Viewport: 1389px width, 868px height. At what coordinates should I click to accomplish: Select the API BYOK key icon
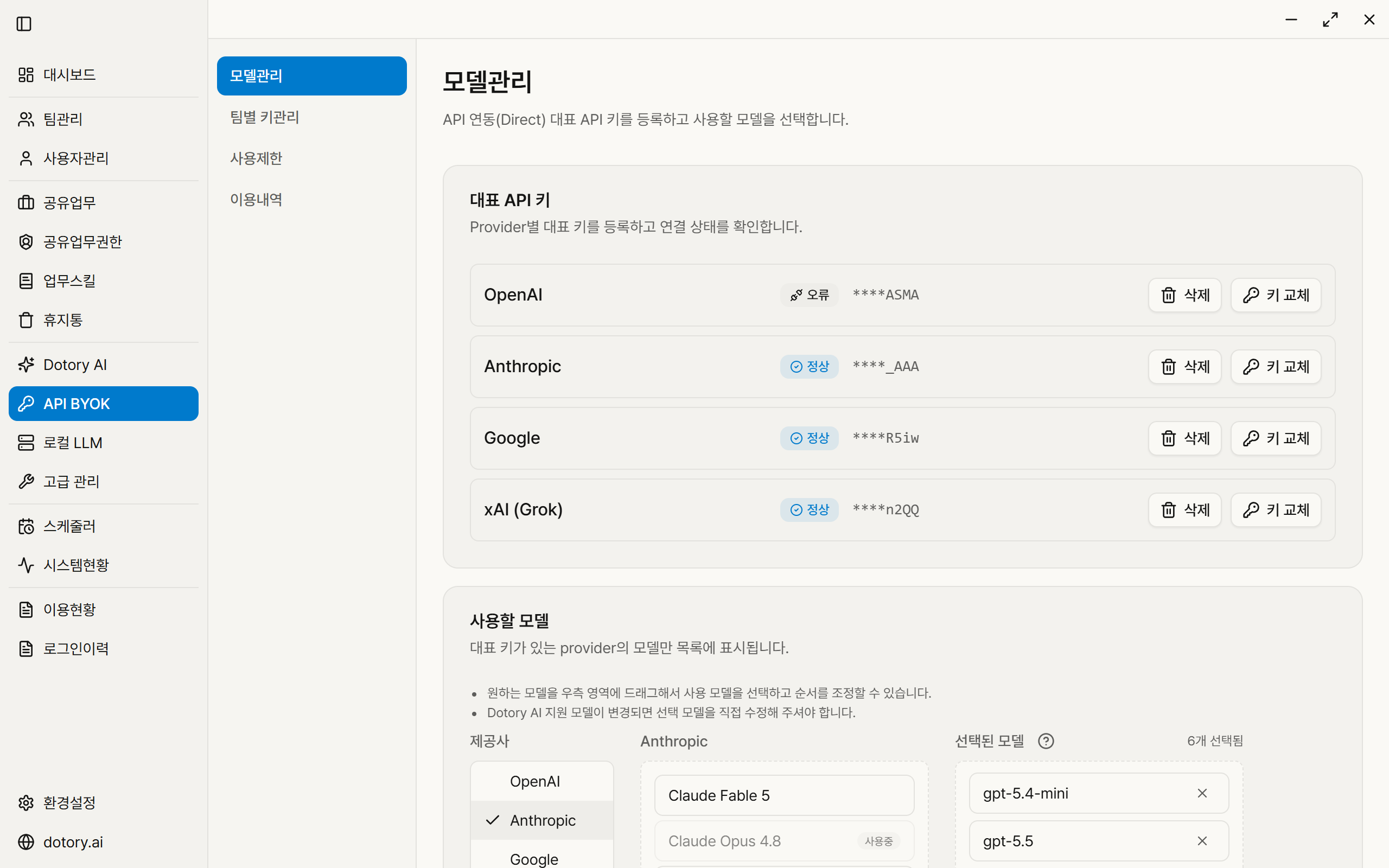pos(26,404)
